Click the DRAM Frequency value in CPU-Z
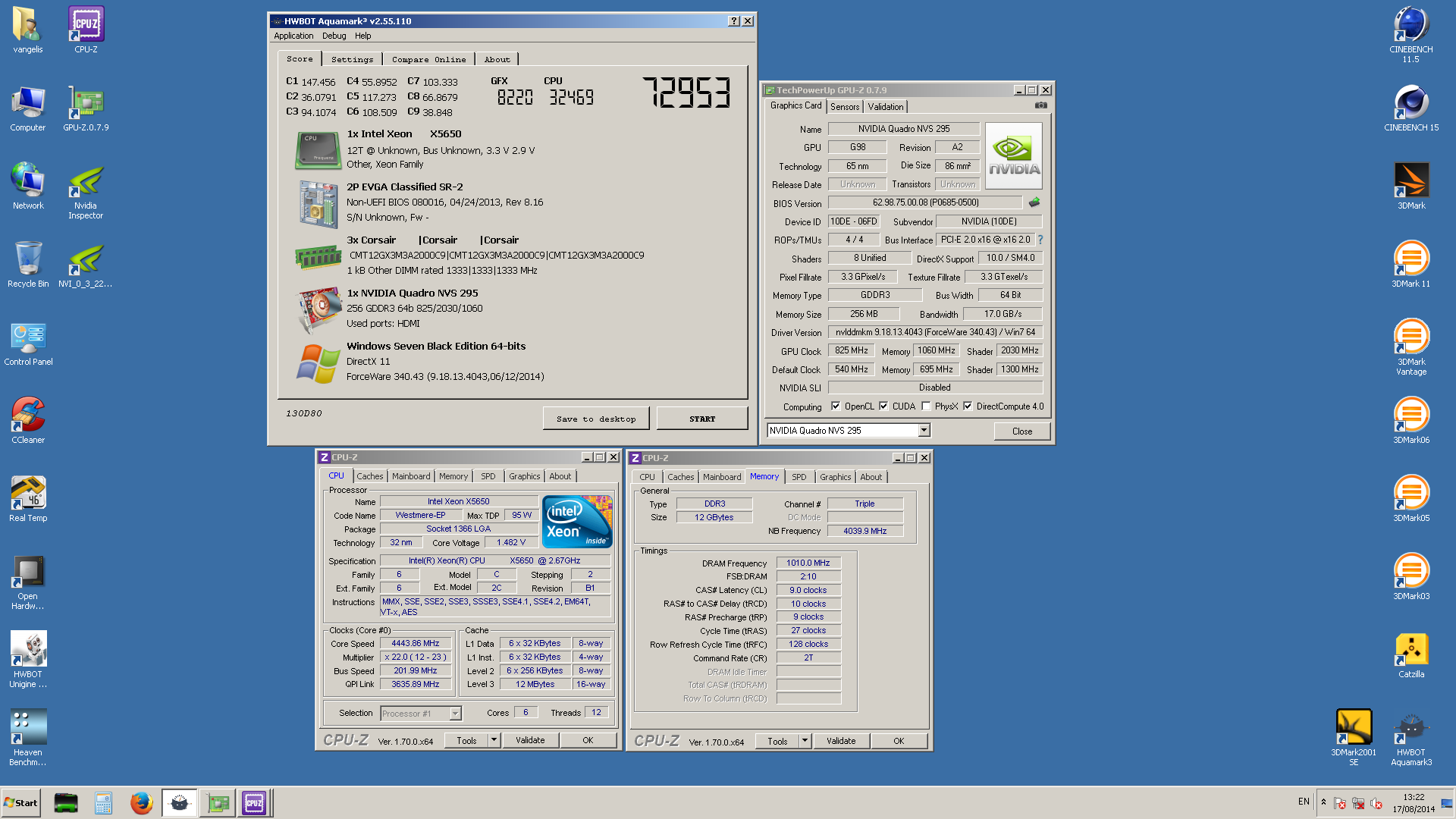This screenshot has width=1456, height=819. [x=808, y=563]
